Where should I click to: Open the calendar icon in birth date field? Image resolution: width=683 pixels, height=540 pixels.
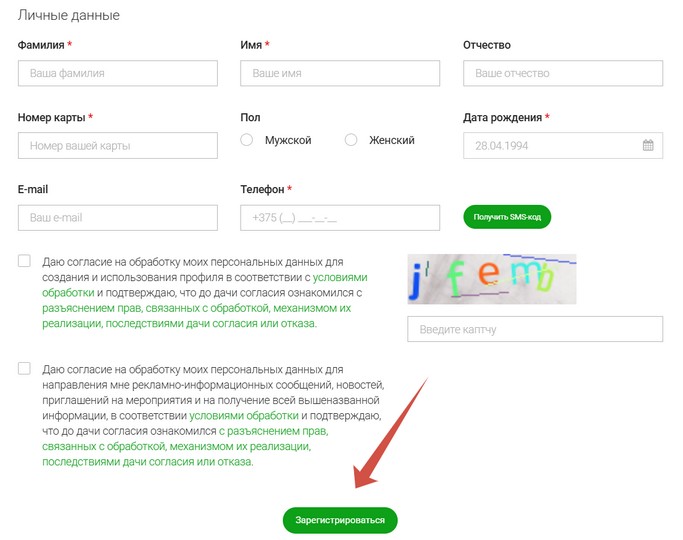coord(648,145)
